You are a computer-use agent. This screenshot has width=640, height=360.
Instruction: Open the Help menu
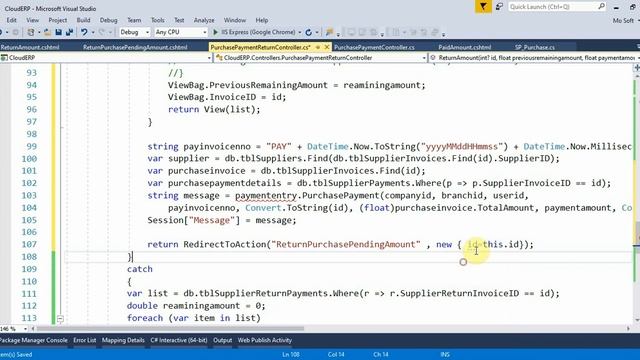point(262,20)
